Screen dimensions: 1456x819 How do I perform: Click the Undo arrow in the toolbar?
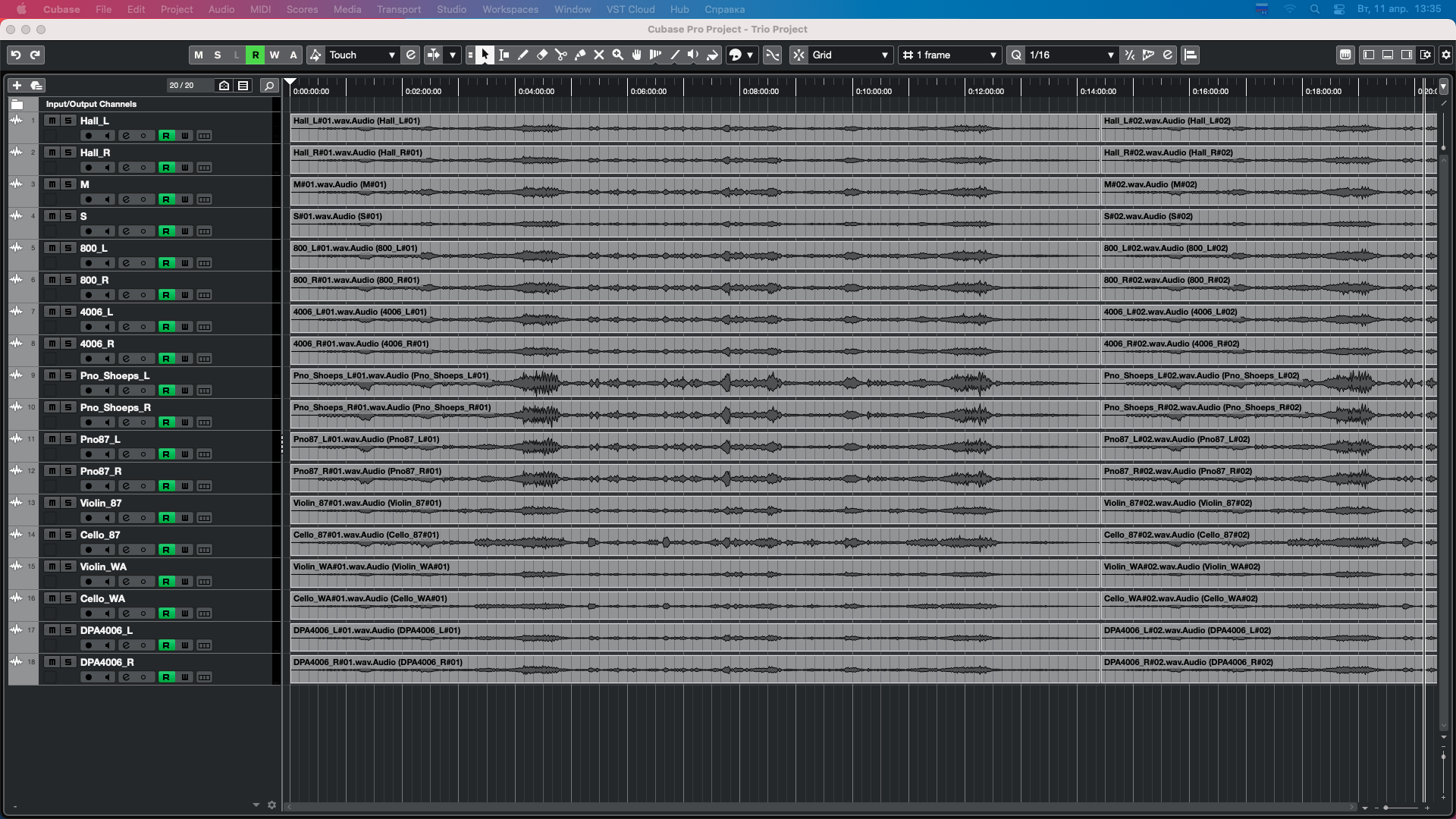pyautogui.click(x=16, y=55)
